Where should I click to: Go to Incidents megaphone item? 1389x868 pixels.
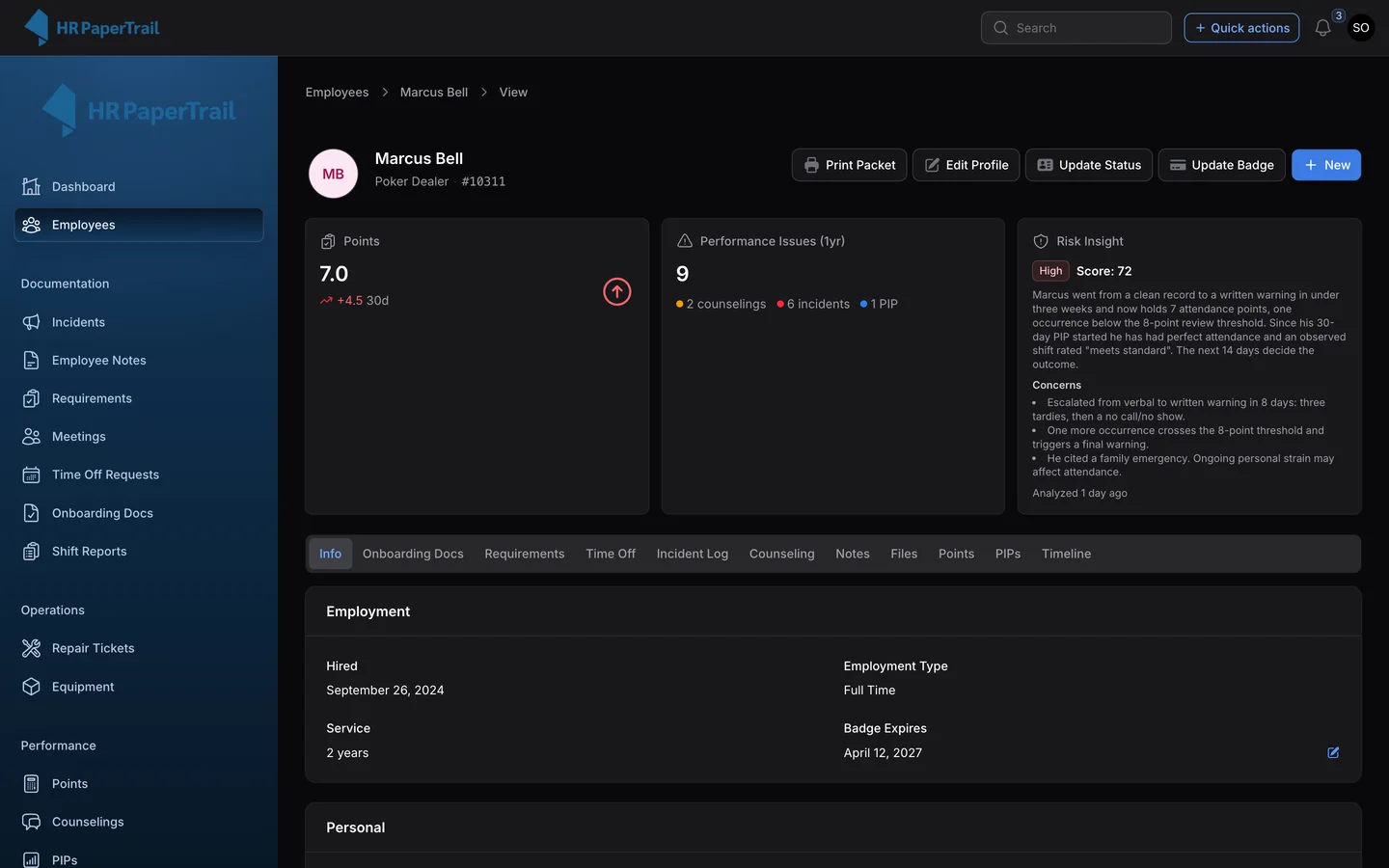[x=139, y=322]
